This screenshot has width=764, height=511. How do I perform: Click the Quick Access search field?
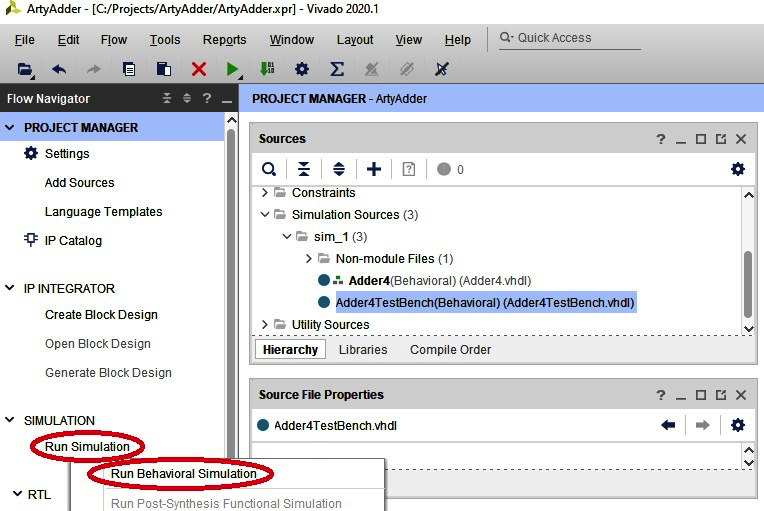(x=575, y=38)
